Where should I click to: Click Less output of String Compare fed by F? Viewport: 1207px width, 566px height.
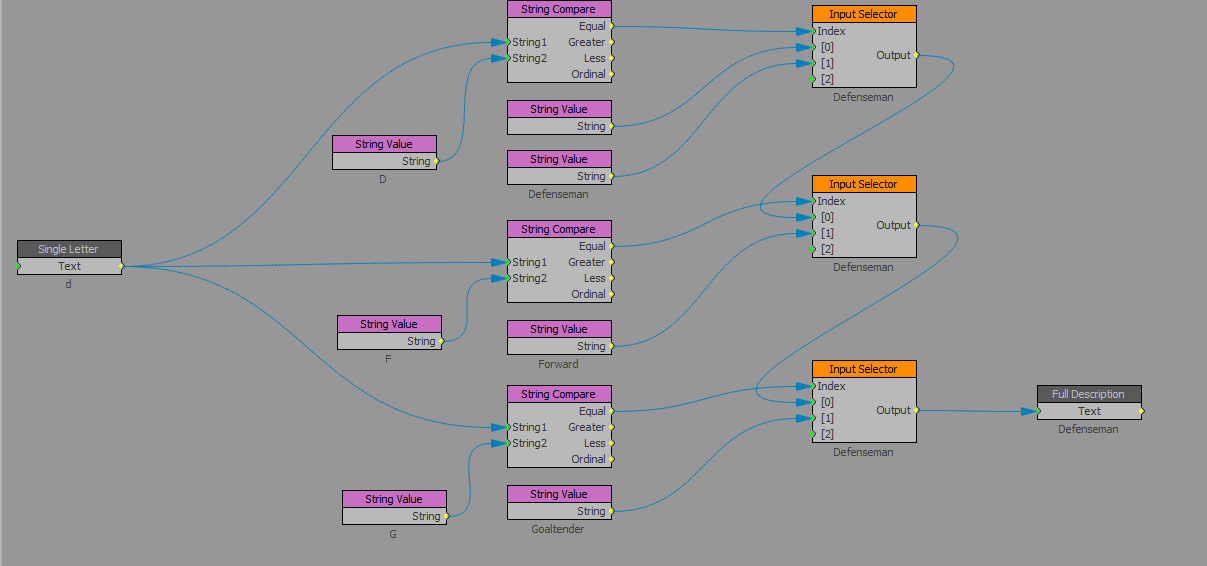click(612, 278)
